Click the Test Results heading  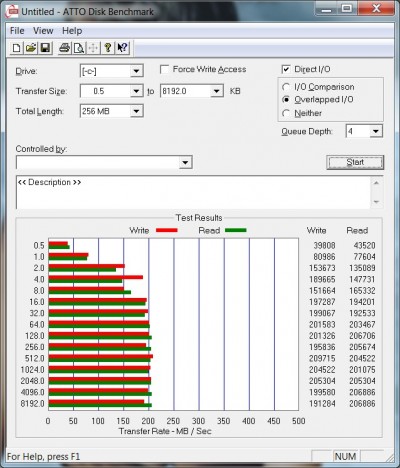[199, 218]
